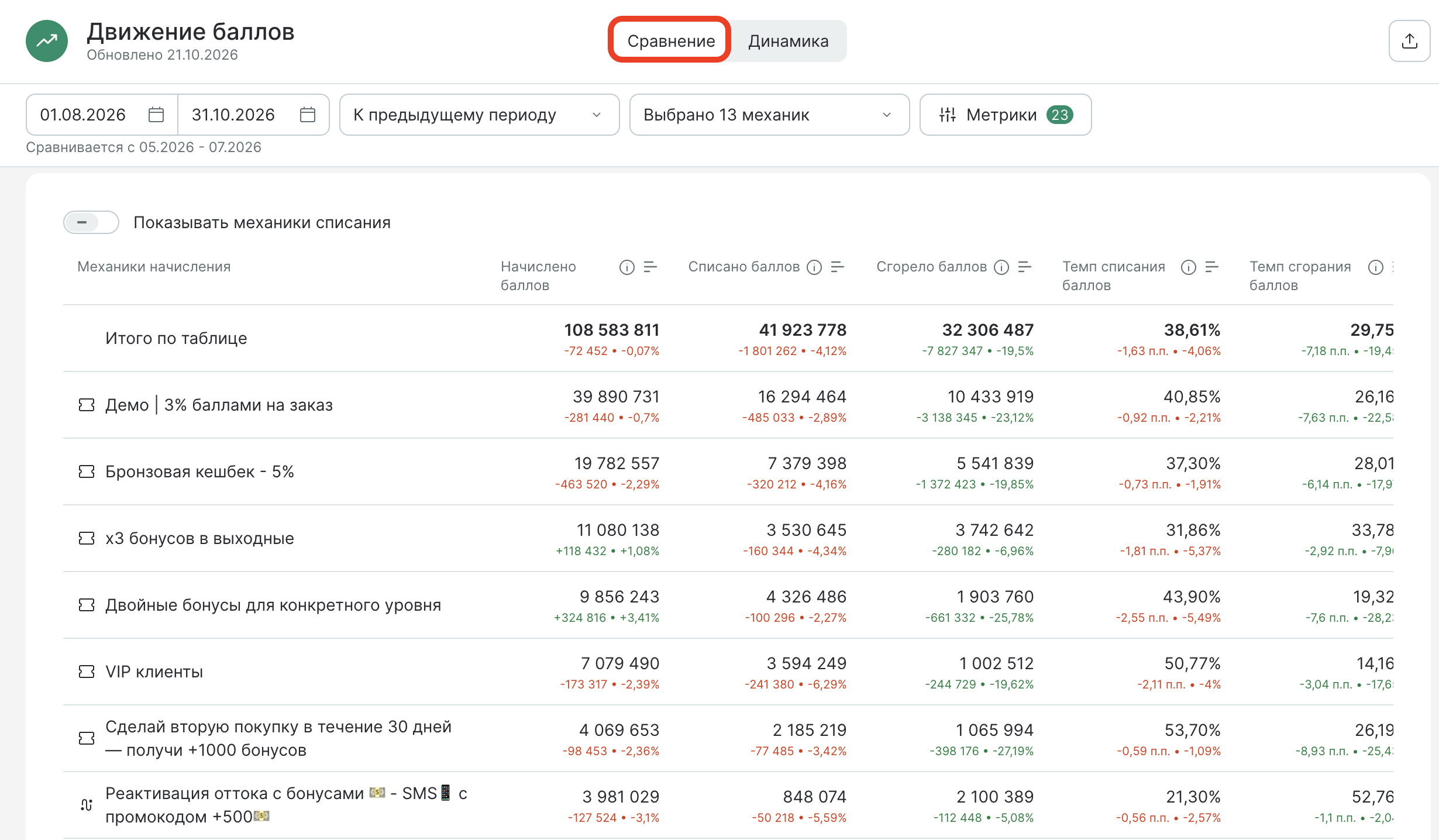
Task: Click Бронзовая кешбек - 5% row icon
Action: (87, 471)
